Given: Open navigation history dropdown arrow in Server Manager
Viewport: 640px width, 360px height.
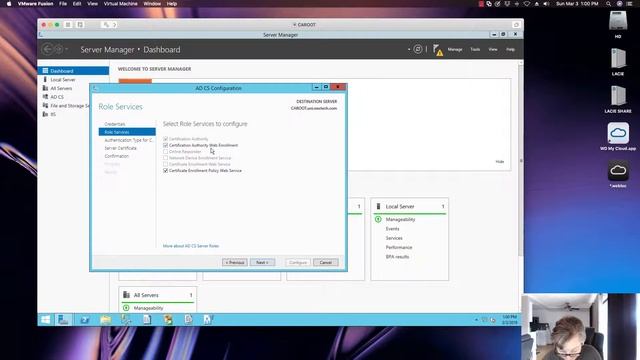Looking at the screenshot, I should click(67, 50).
